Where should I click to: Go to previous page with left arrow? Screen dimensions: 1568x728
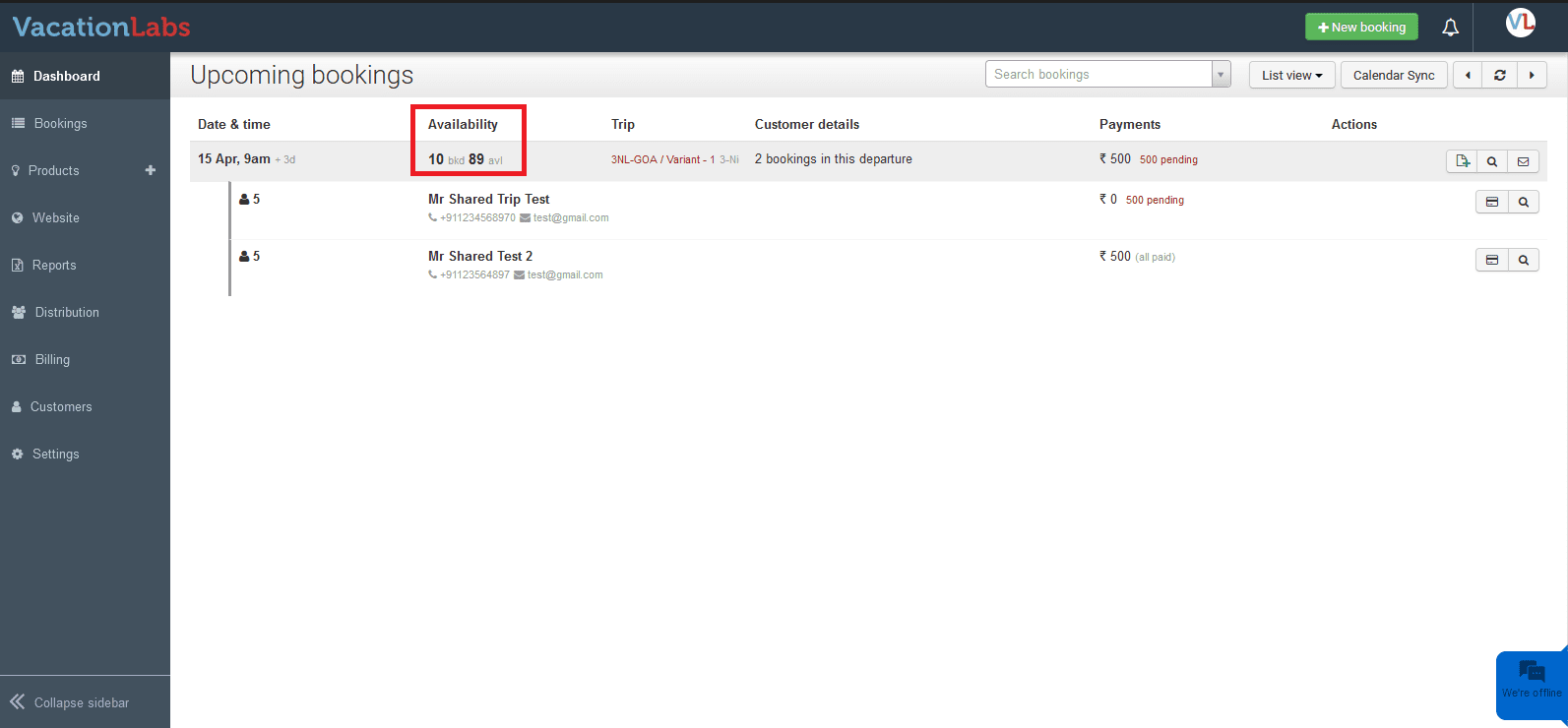click(1468, 75)
